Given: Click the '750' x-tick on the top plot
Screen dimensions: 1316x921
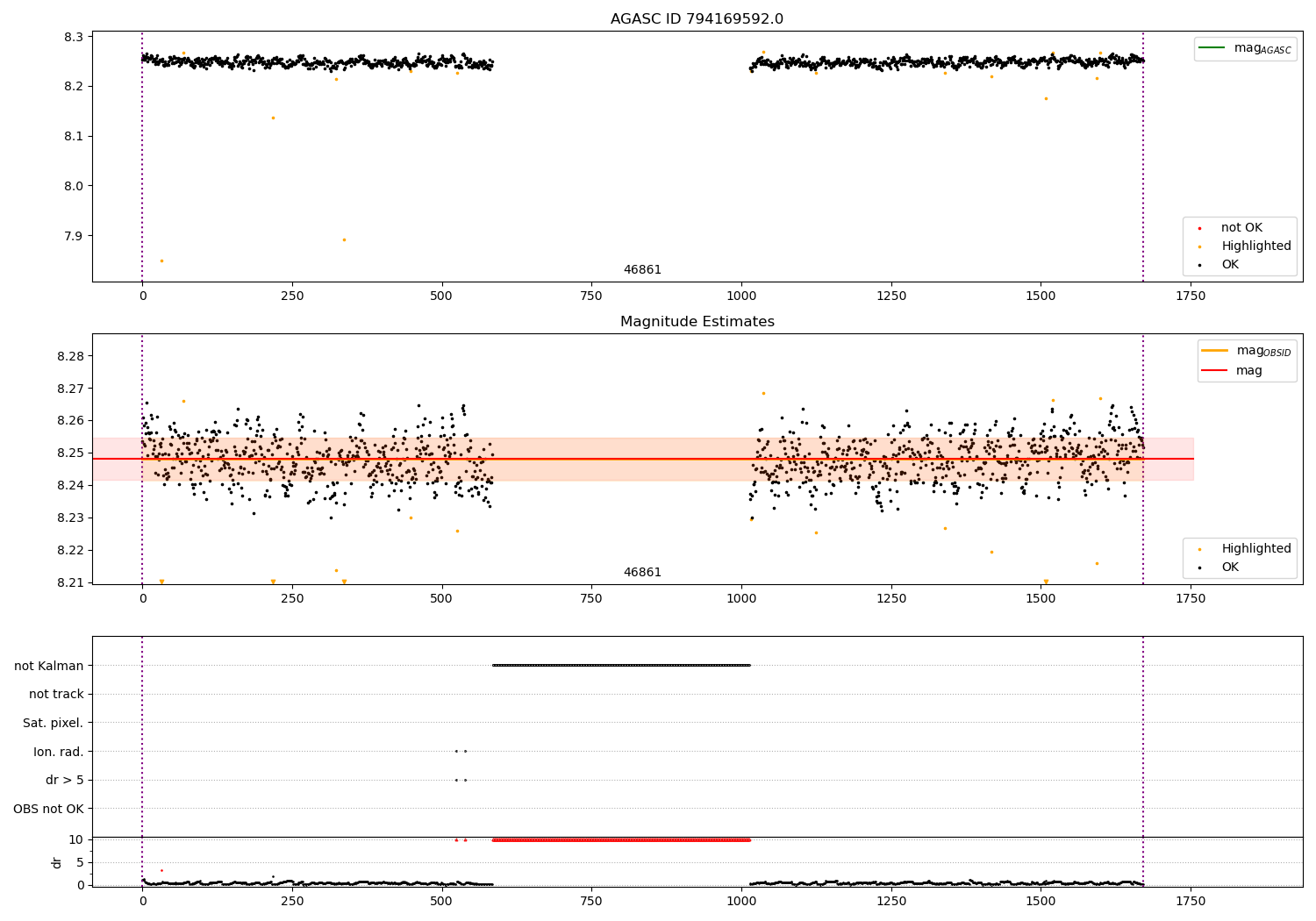Looking at the screenshot, I should pos(591,296).
